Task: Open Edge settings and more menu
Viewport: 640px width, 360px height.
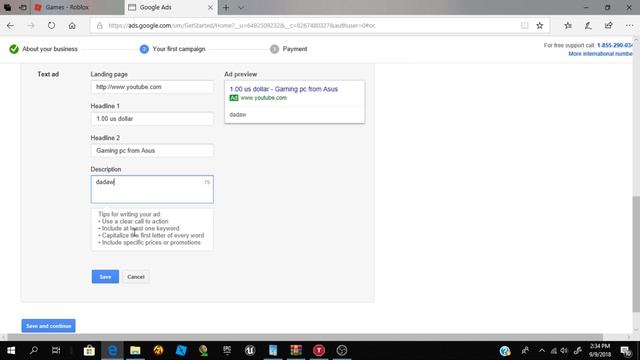Action: point(629,26)
